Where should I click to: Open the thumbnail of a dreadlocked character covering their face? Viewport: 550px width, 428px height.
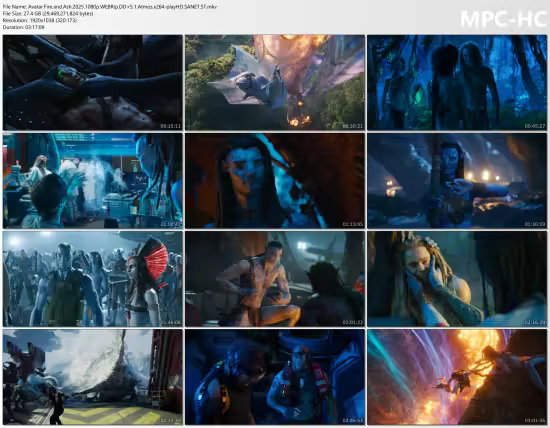(457, 279)
